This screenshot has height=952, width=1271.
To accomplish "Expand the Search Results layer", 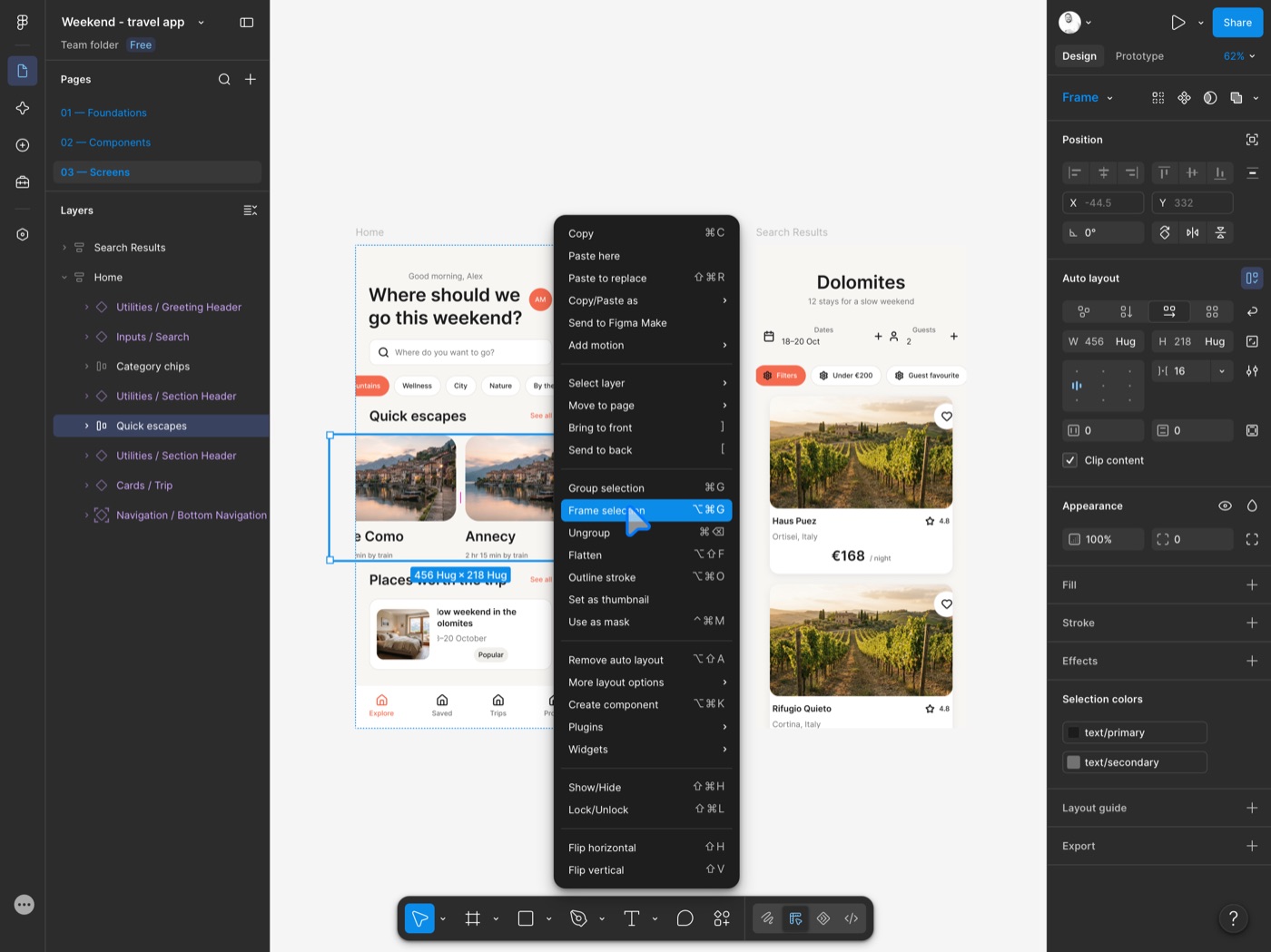I will click(x=64, y=248).
